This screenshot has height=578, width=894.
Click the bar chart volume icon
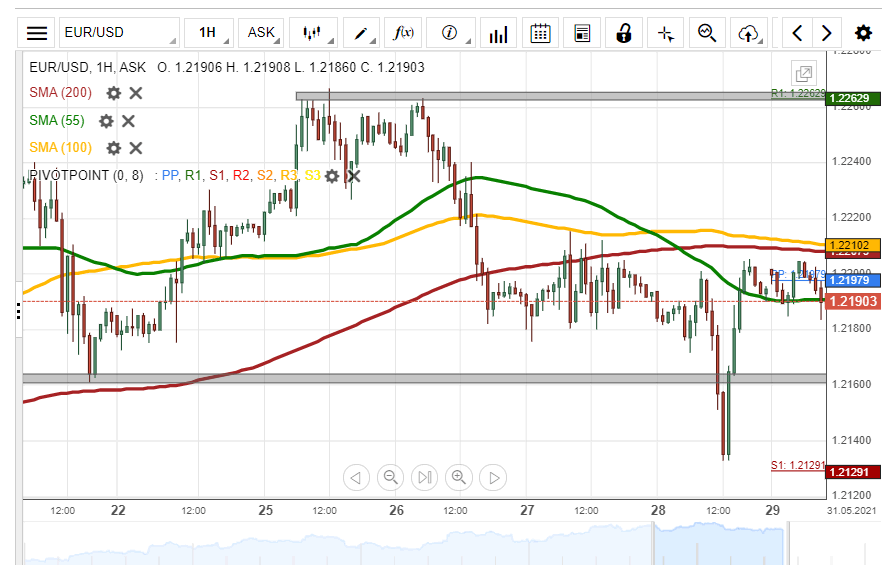tap(497, 33)
